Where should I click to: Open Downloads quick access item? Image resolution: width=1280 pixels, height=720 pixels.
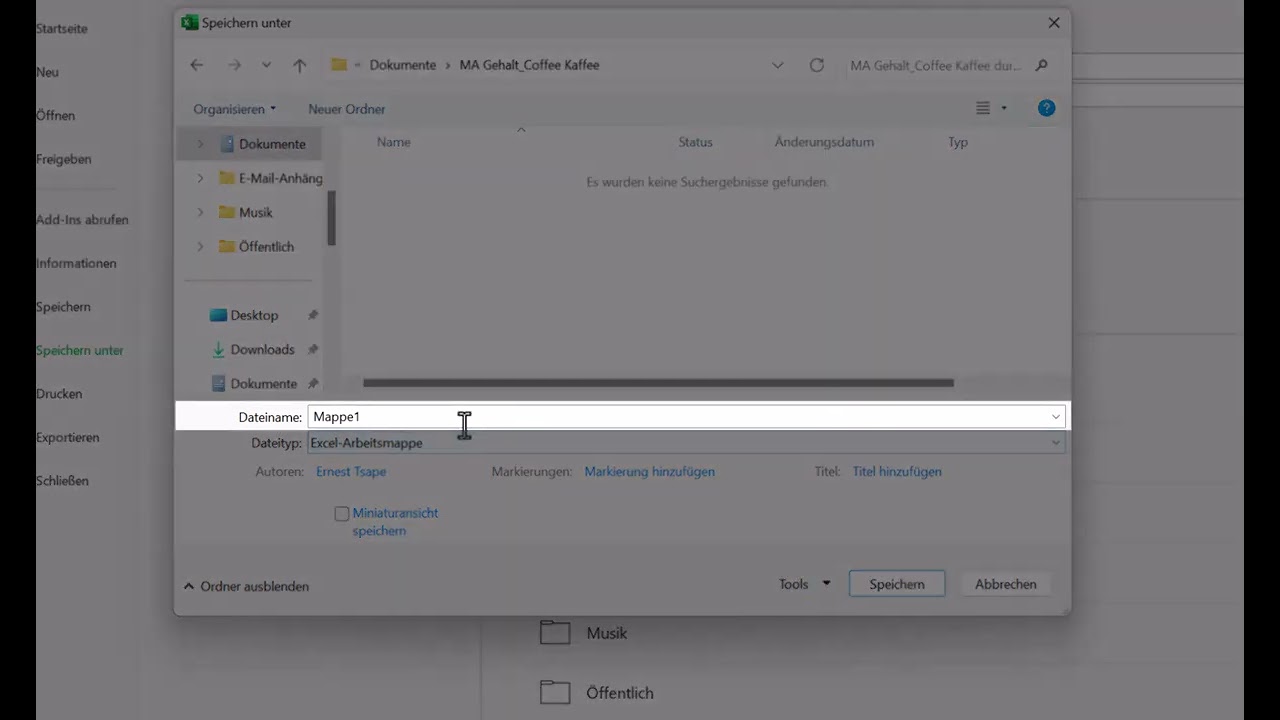253,349
